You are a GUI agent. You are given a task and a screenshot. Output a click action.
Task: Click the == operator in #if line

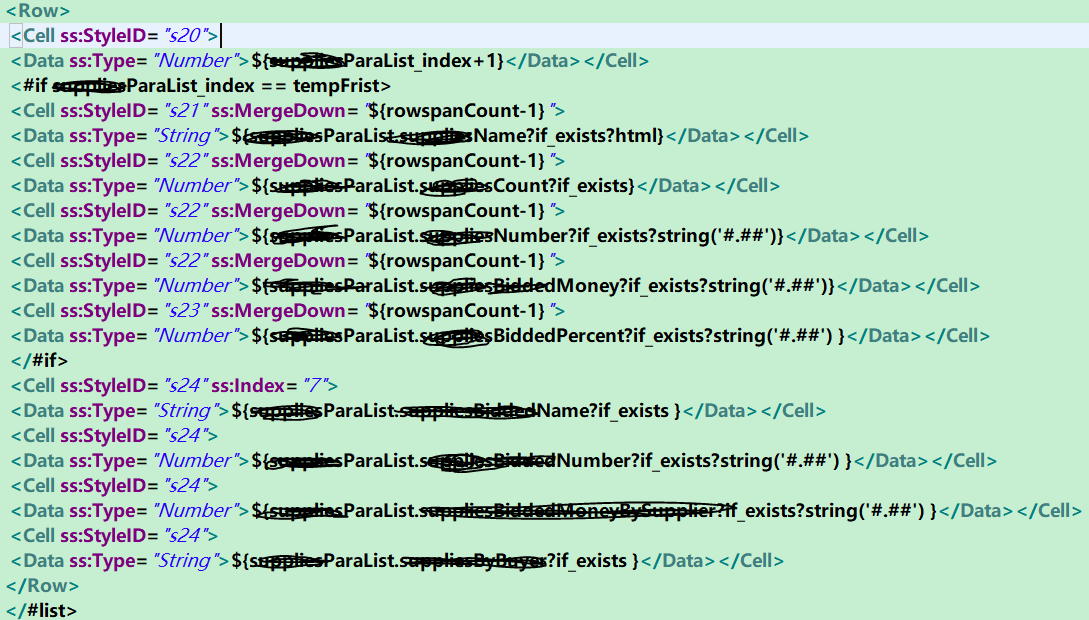click(274, 86)
